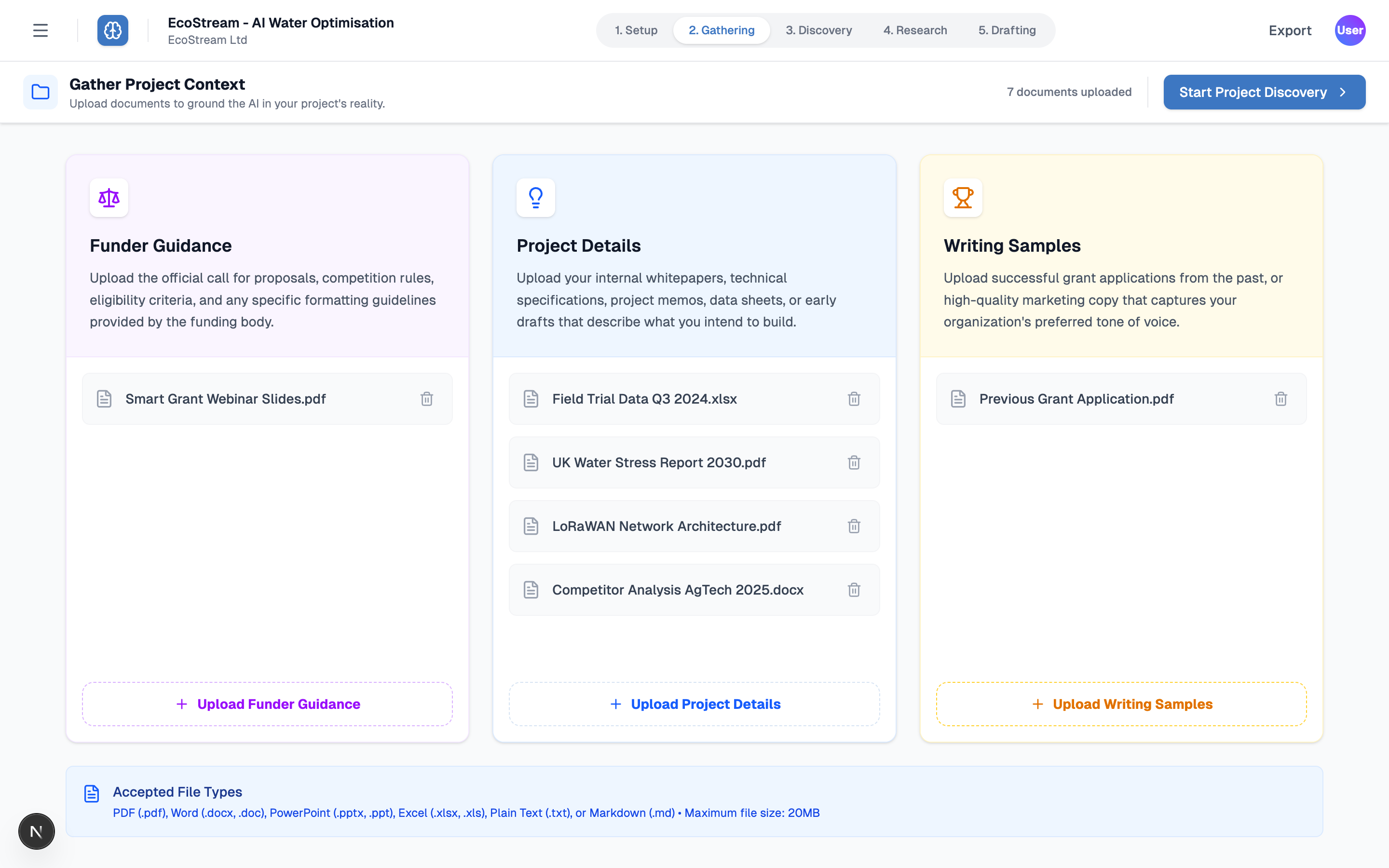Jump to the 5. Drafting step

(1007, 30)
